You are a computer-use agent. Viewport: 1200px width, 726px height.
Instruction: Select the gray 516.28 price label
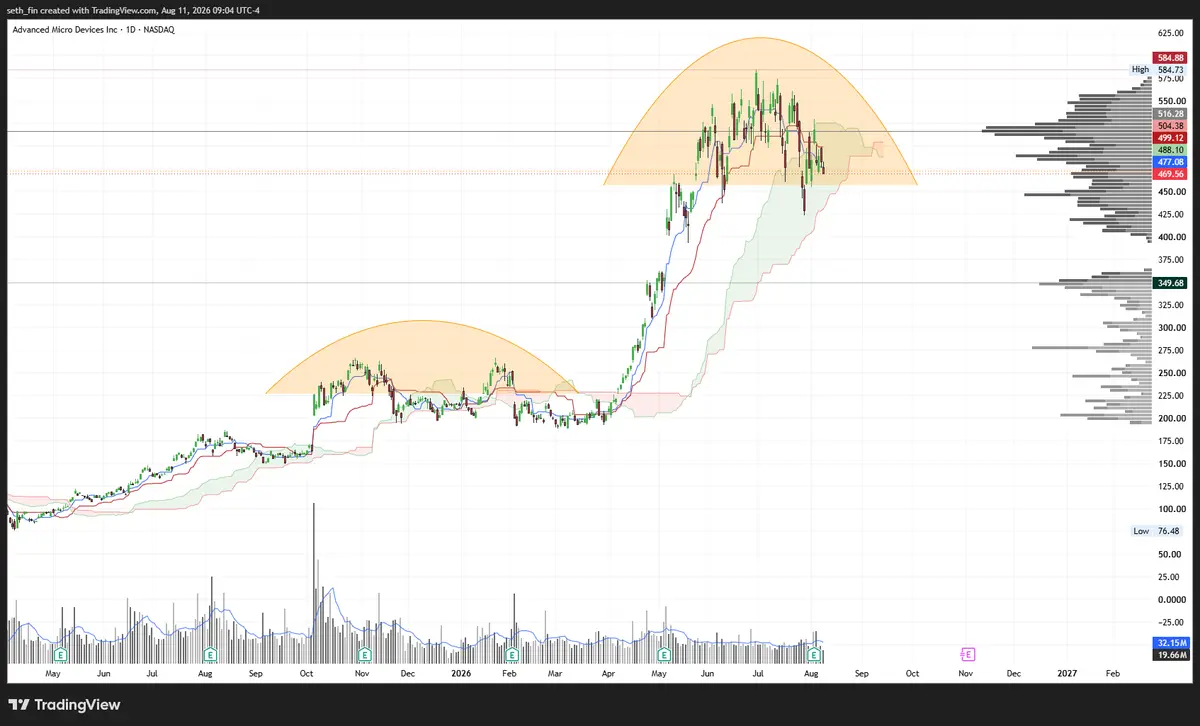pos(1170,114)
